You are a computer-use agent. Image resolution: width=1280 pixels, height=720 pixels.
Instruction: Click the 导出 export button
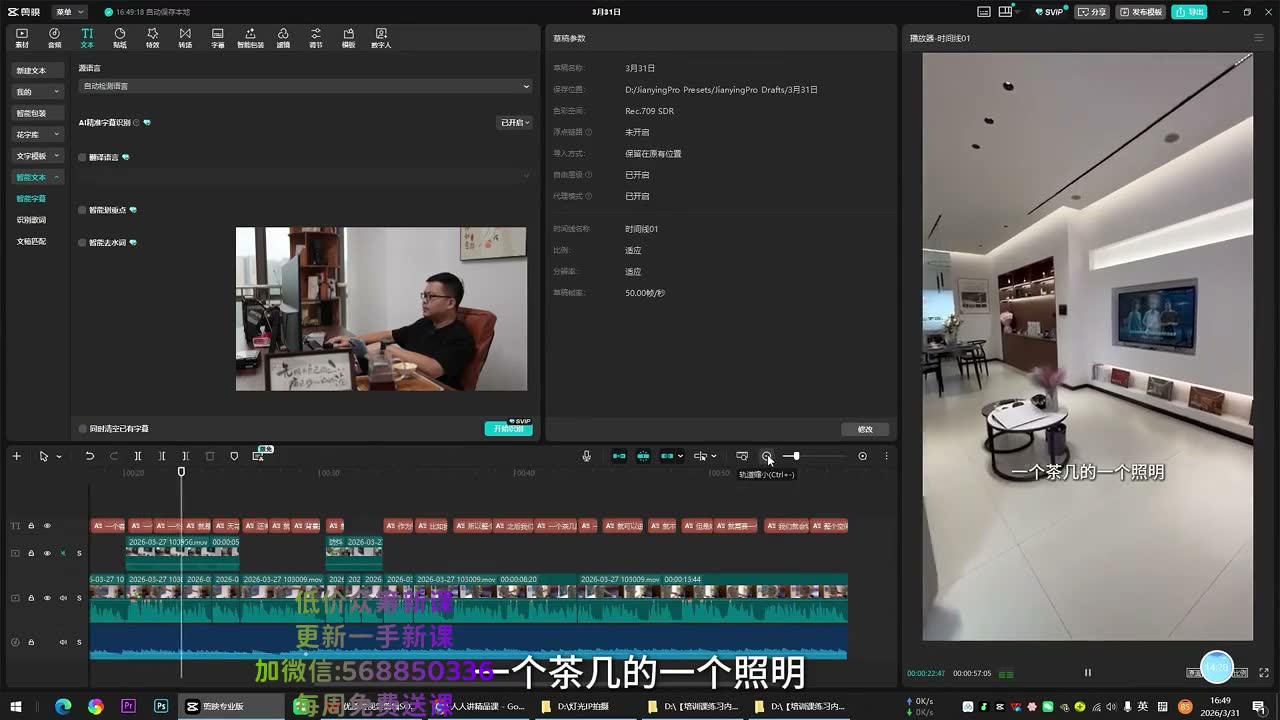point(1189,12)
